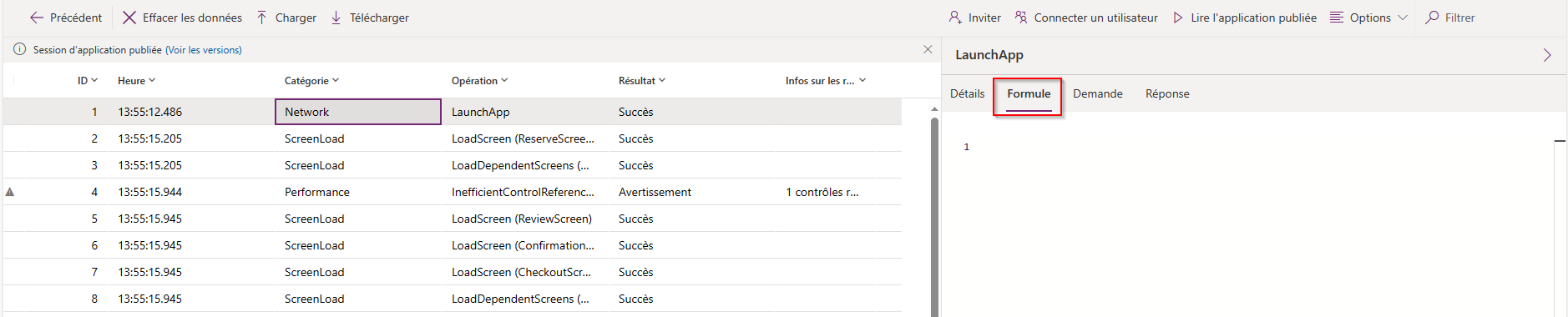Screen dimensions: 1568x317
Task: Open the Infos sur les r... column dropdown
Action: click(862, 80)
